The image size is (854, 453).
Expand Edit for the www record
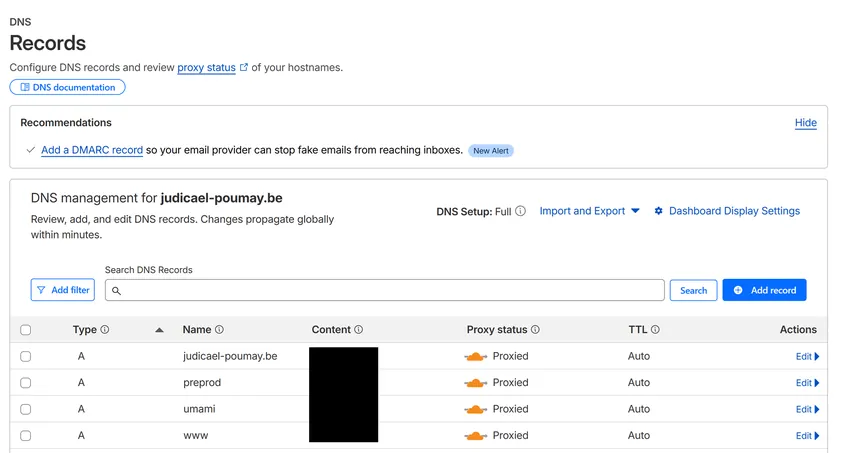(808, 436)
